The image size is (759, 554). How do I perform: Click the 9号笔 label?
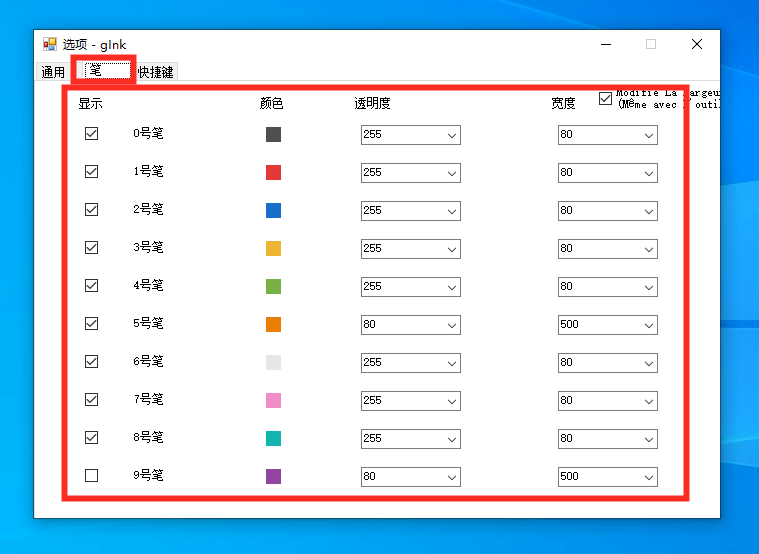[148, 476]
